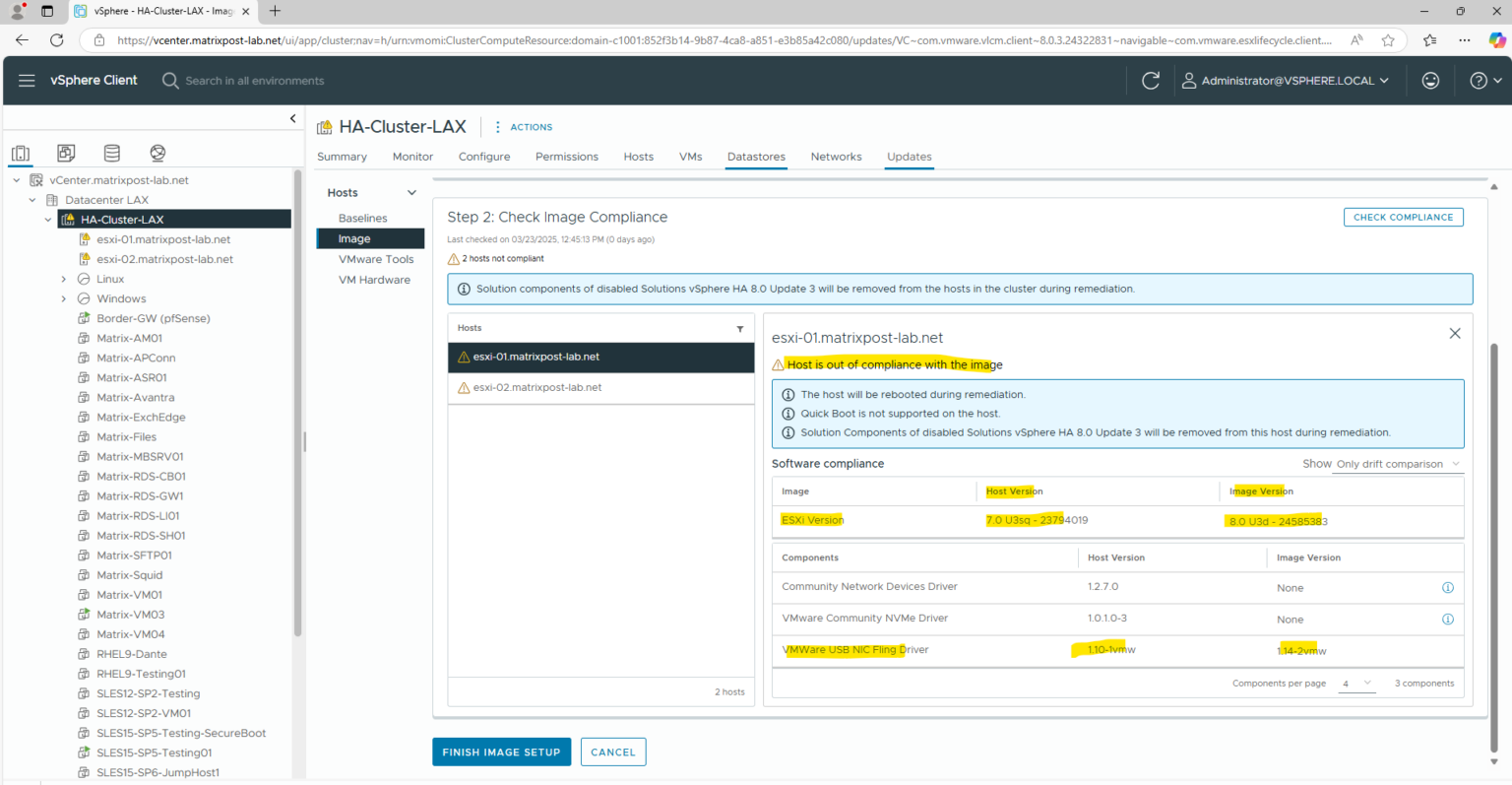Image resolution: width=1512 pixels, height=785 pixels.
Task: Collapse the Datacenter LAX tree node
Action: (x=32, y=199)
